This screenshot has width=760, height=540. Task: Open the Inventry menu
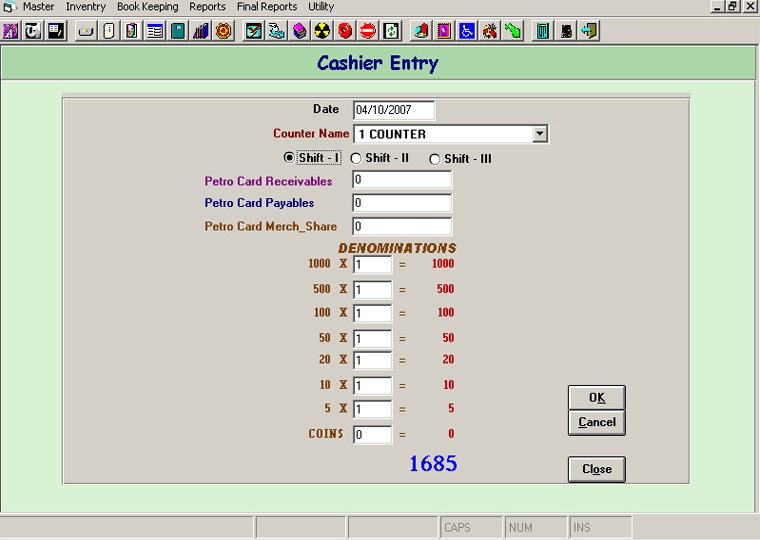(x=86, y=7)
